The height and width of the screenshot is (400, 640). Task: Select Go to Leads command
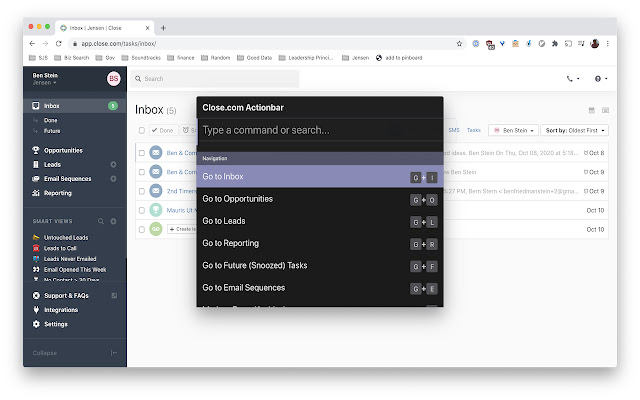click(320, 221)
